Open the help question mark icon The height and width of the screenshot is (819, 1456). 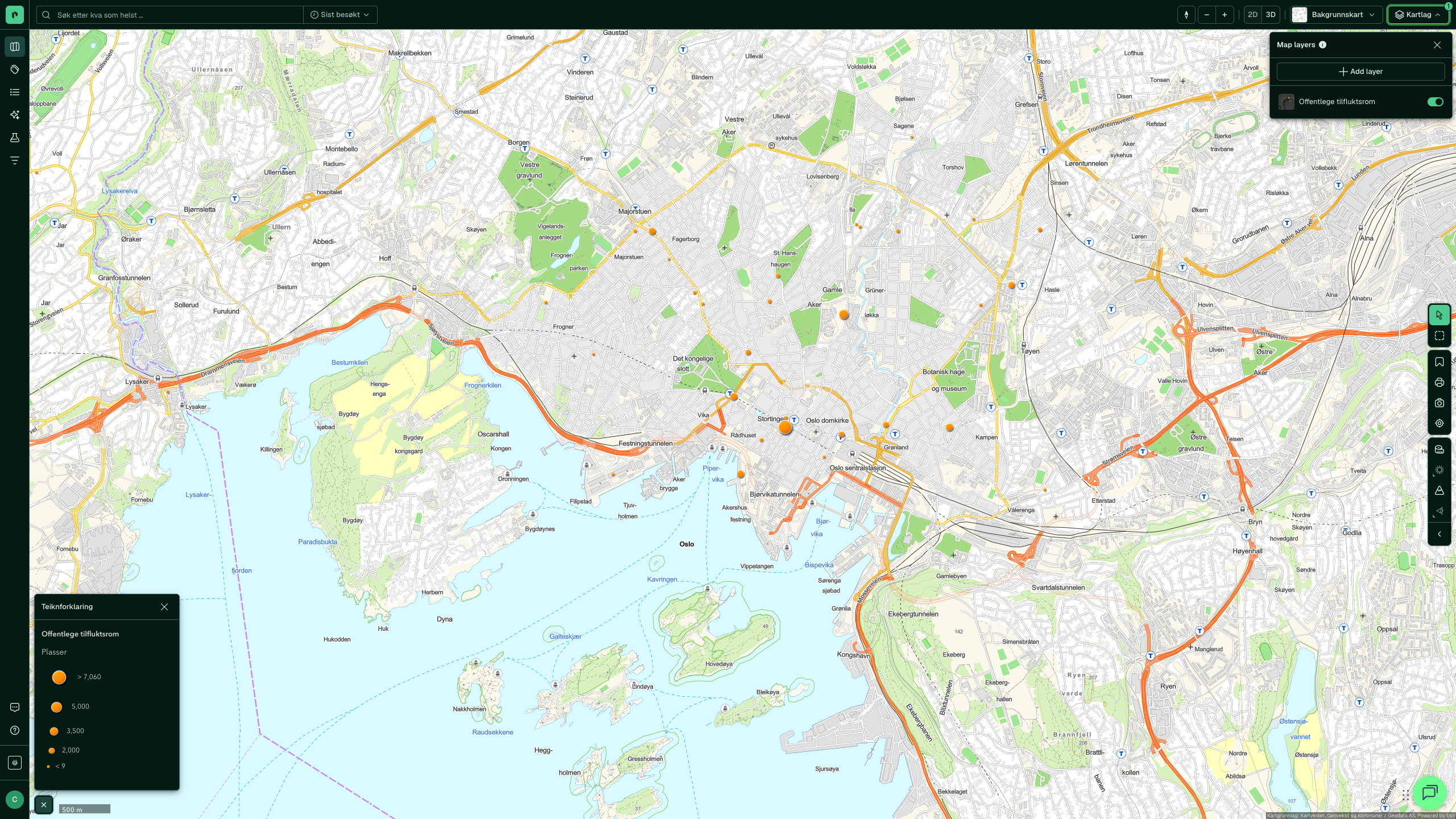point(15,730)
